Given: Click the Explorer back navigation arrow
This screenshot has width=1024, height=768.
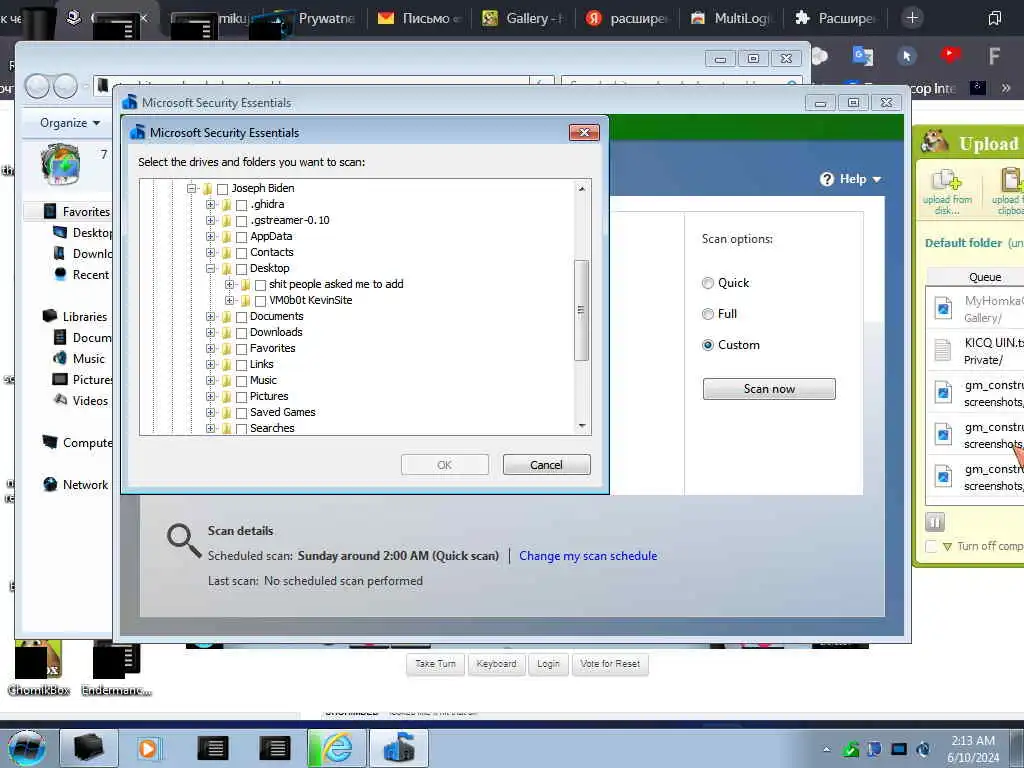Looking at the screenshot, I should click(x=37, y=86).
